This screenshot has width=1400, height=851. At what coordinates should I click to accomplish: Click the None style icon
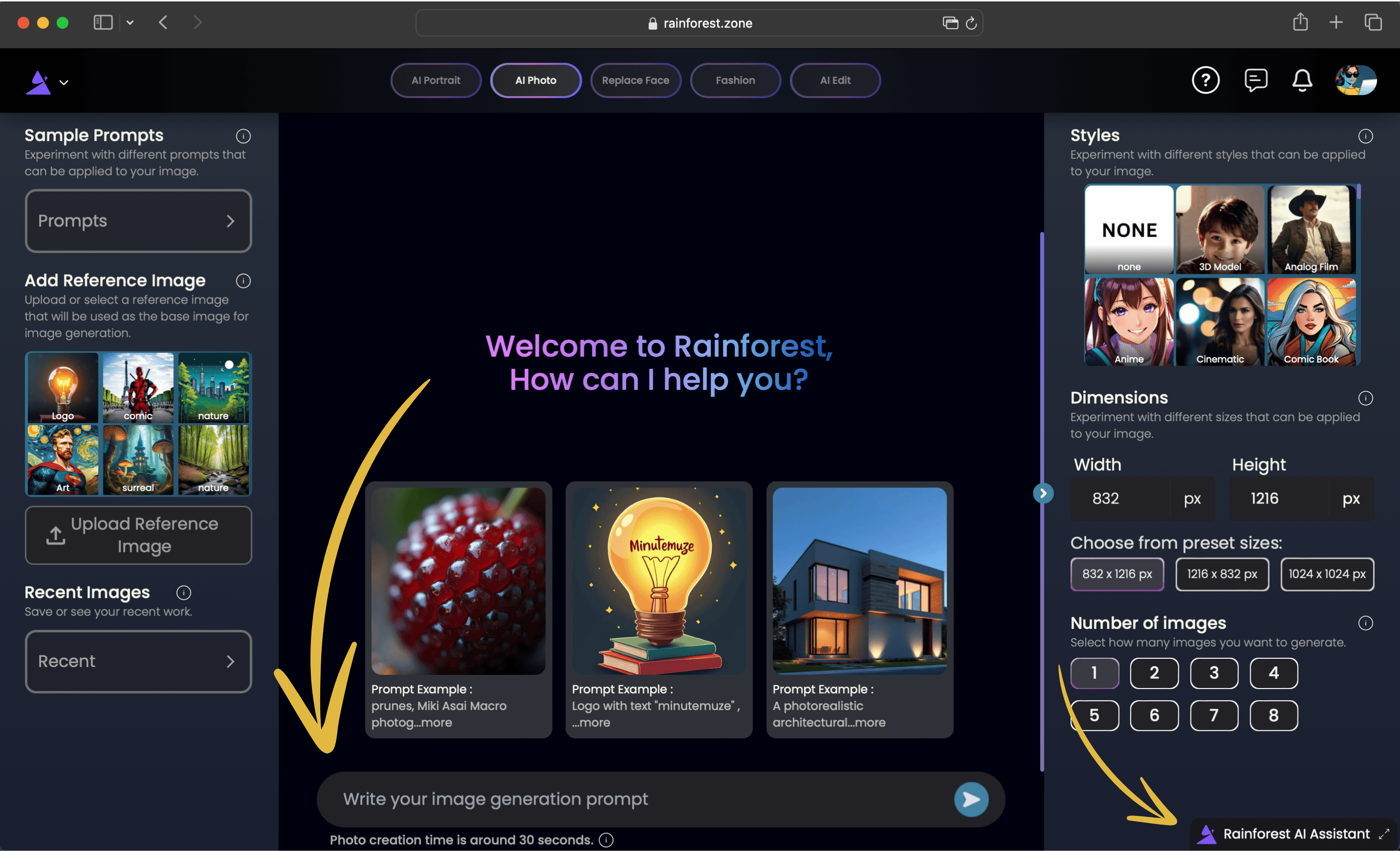tap(1129, 228)
